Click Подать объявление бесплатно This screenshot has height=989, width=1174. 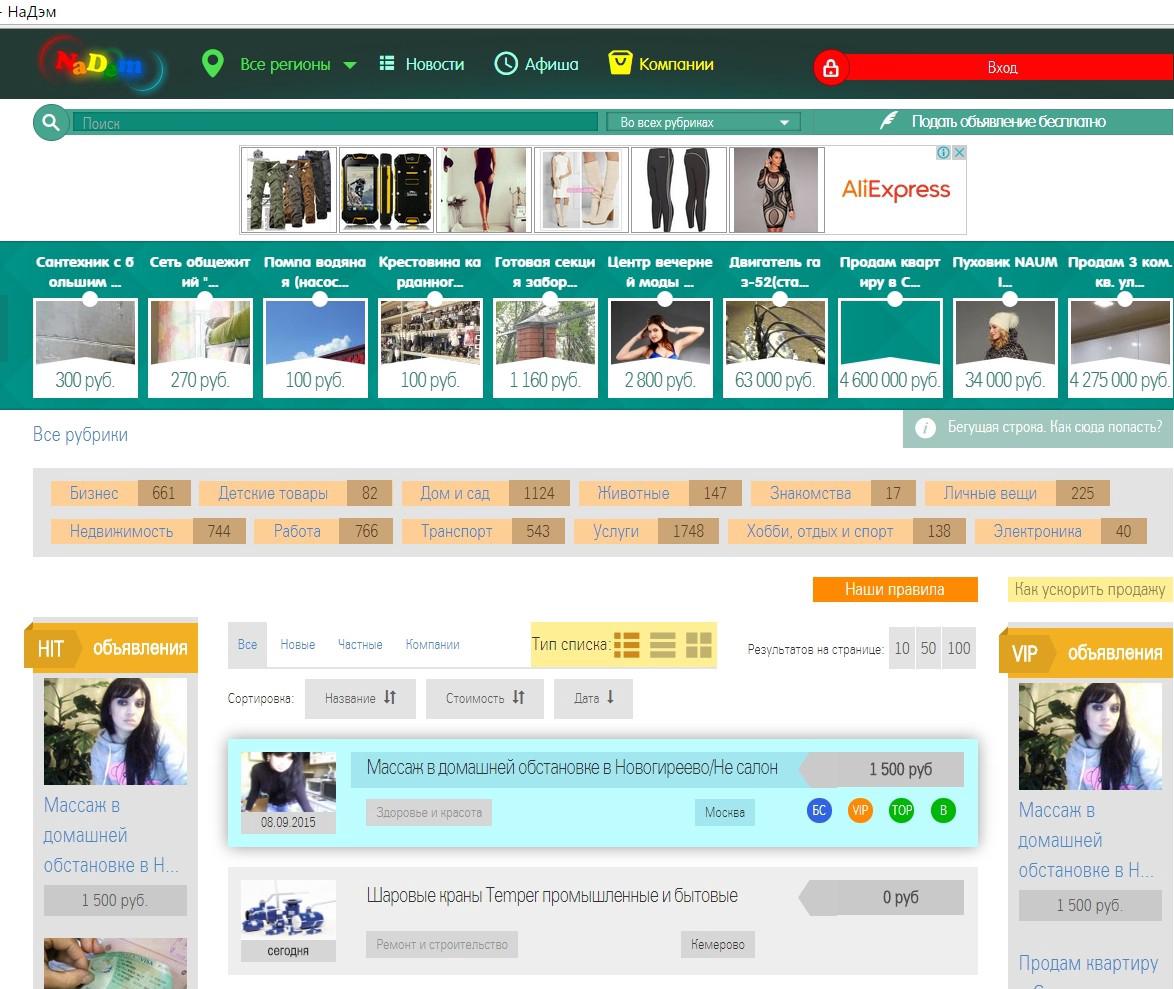1009,121
